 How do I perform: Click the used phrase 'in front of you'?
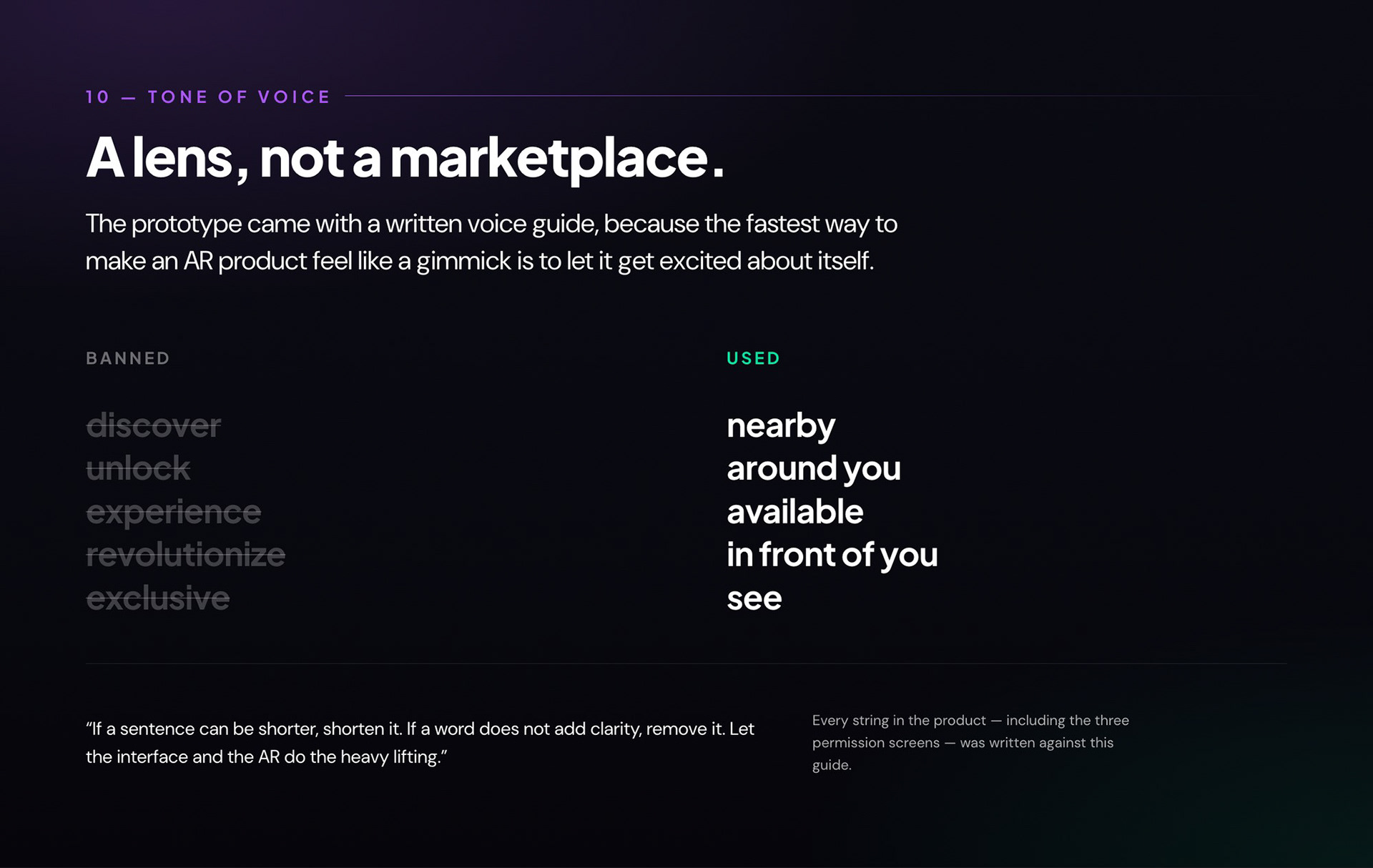pyautogui.click(x=832, y=555)
